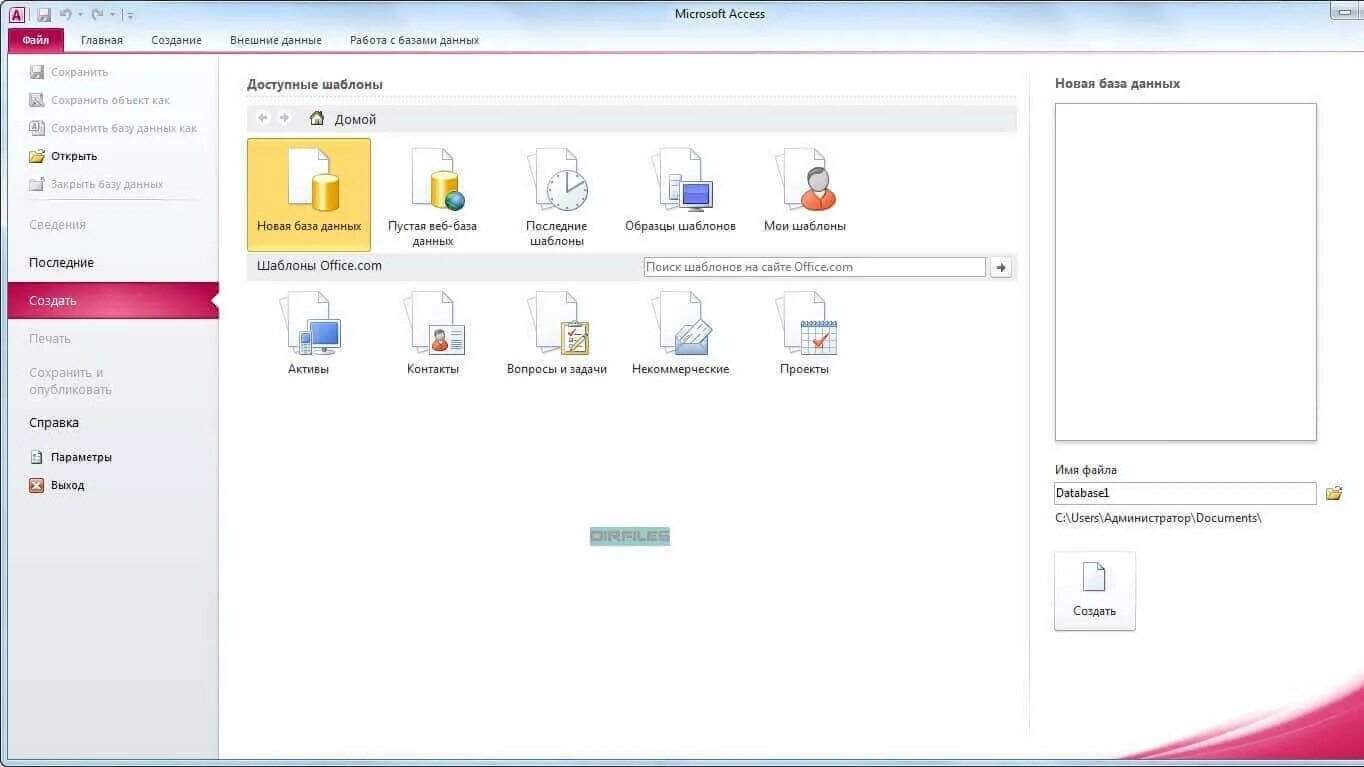Click the Access application icon in title bar
1364x767 pixels.
17,14
